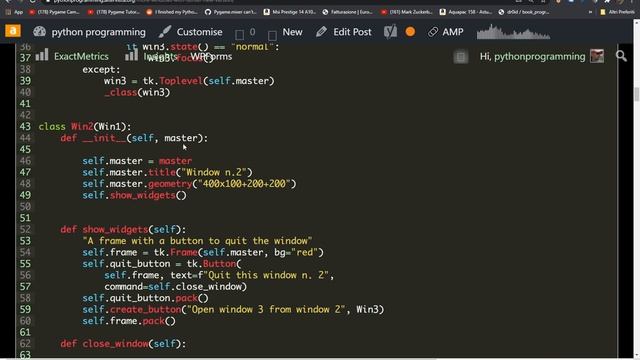
Task: Click 'def show_widgets(self):' line
Action: click(123, 229)
